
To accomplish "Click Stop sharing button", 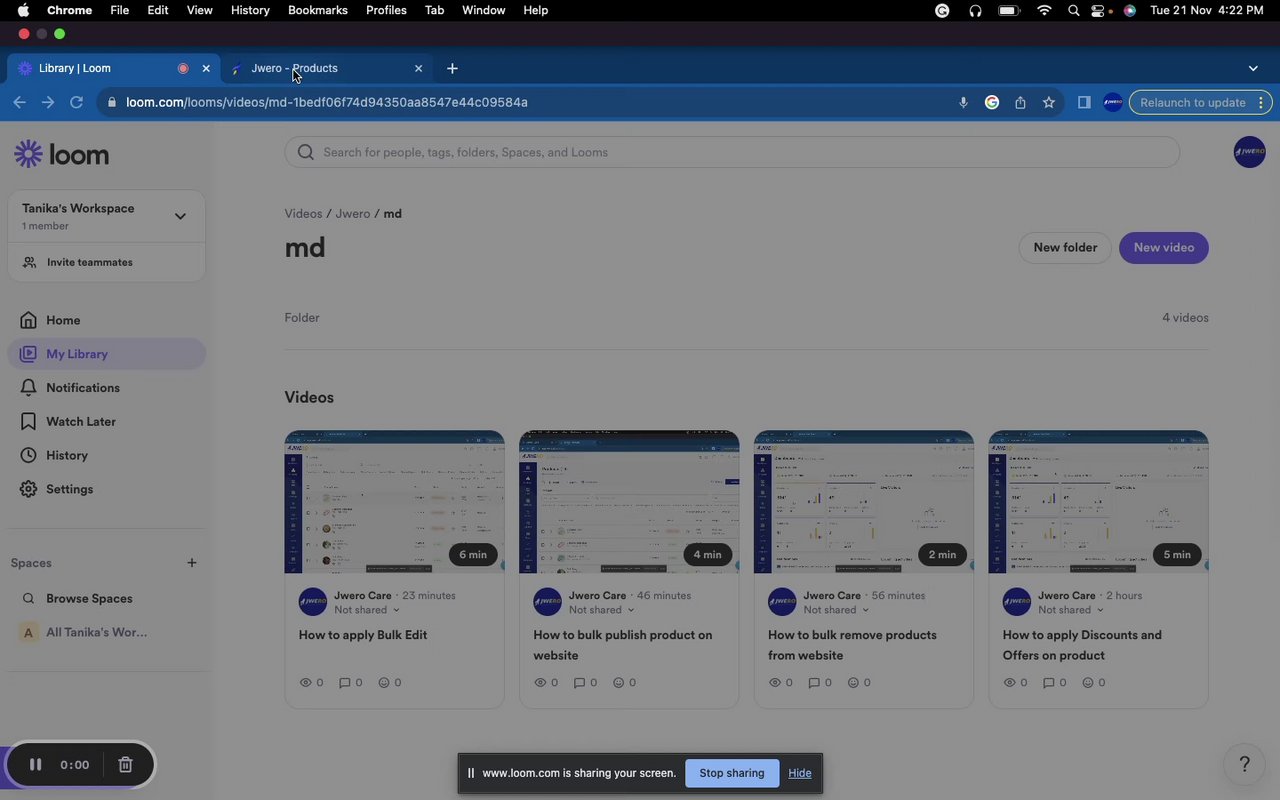I will (x=732, y=773).
